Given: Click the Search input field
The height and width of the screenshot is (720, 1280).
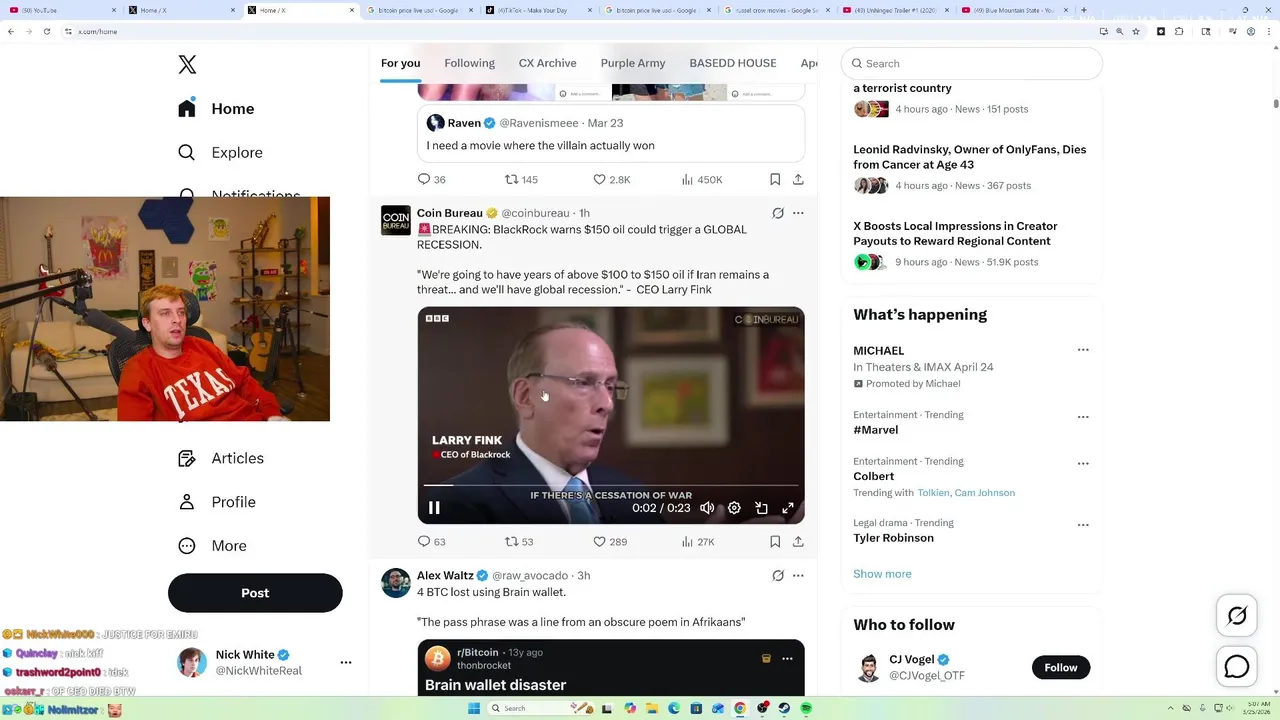Looking at the screenshot, I should pos(972,63).
